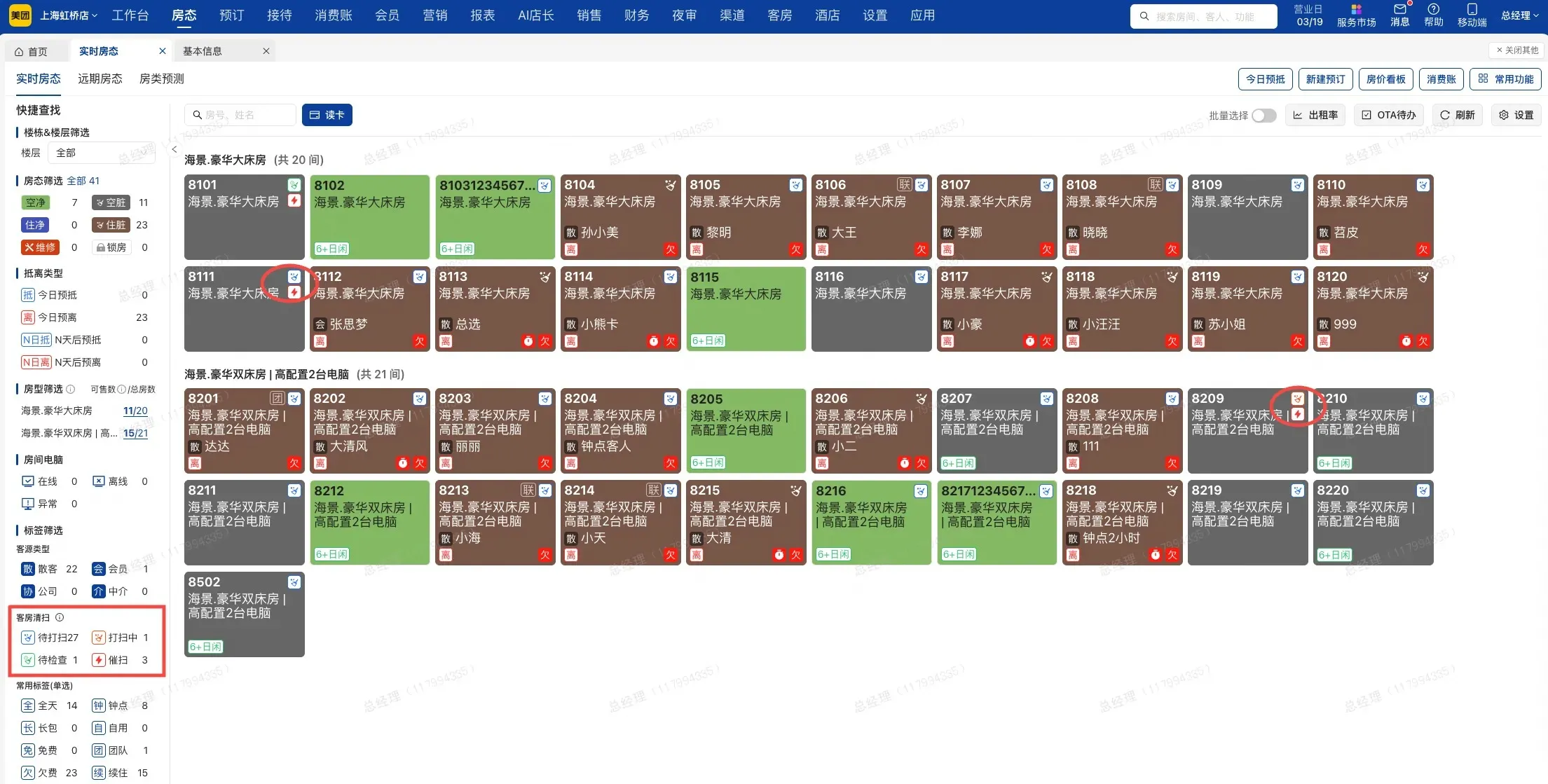Open the 11/20 room type link
The image size is (1548, 784).
[135, 411]
